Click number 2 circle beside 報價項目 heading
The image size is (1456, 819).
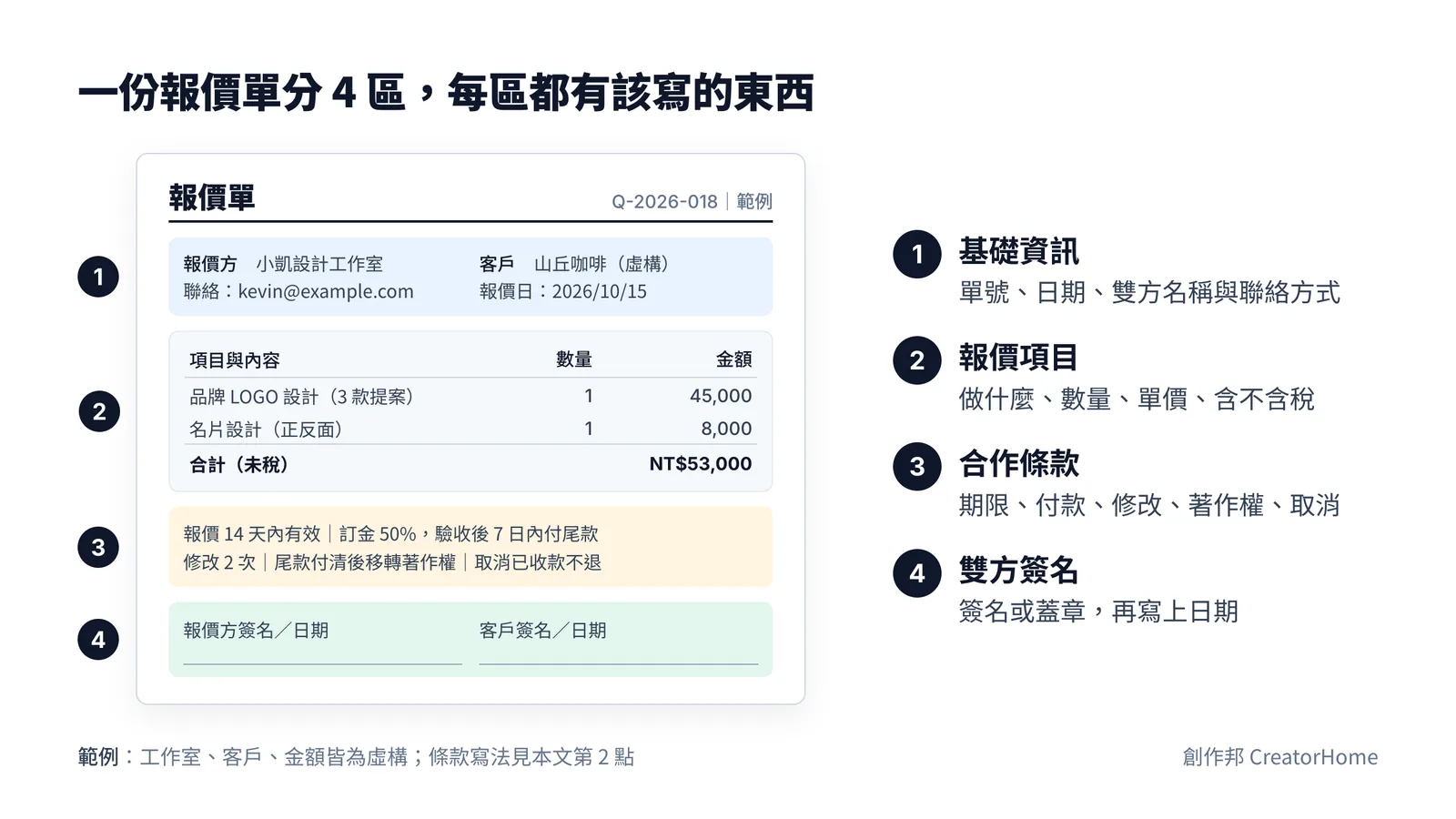click(x=916, y=360)
